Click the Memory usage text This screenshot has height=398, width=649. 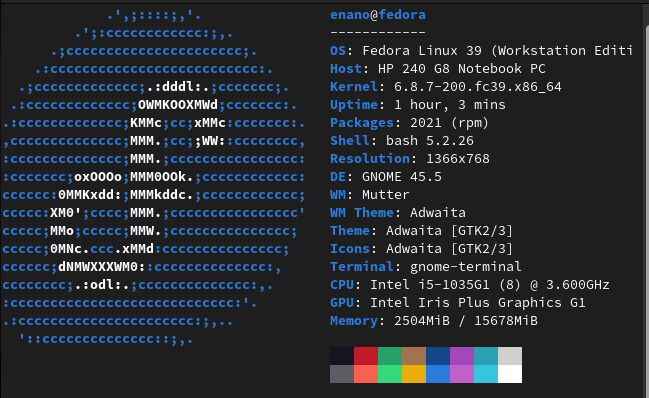click(434, 321)
